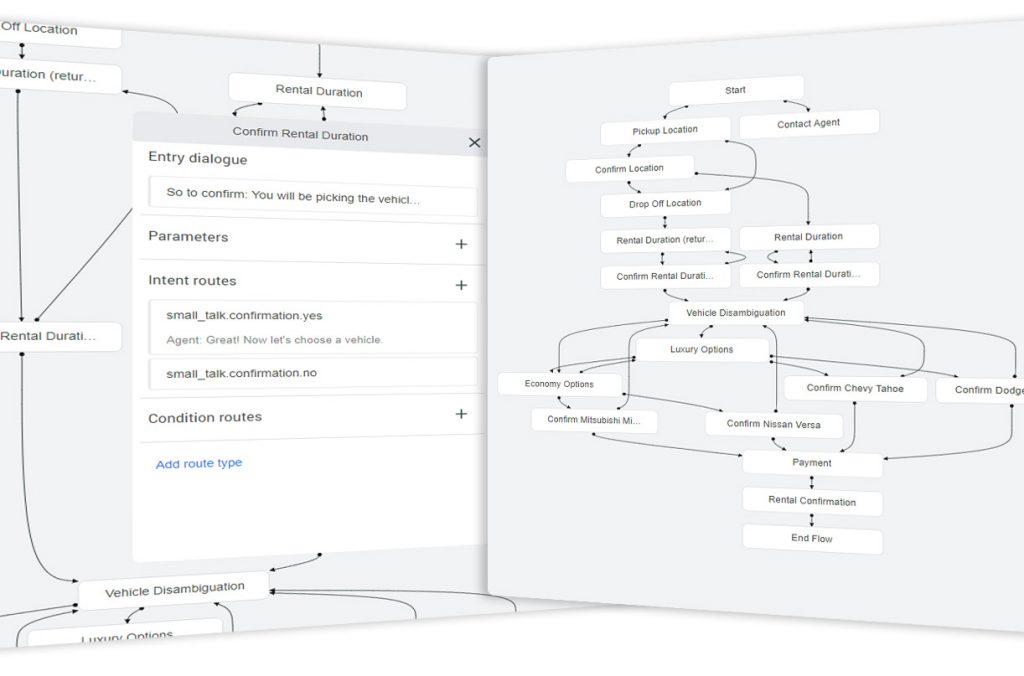Select the Pickup Location node
The width and height of the screenshot is (1024, 676).
coord(665,131)
